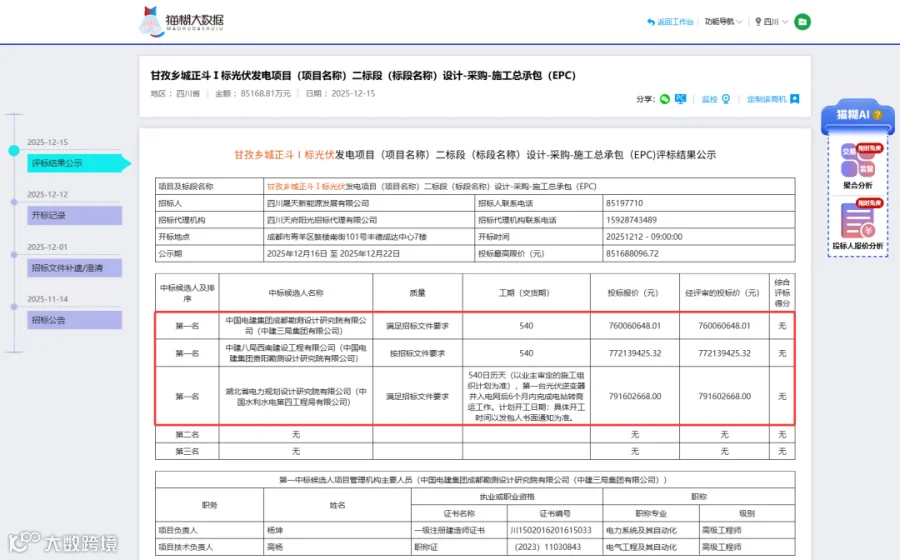Image resolution: width=900 pixels, height=560 pixels.
Task: Click the 定制该商机 link
Action: pos(767,99)
